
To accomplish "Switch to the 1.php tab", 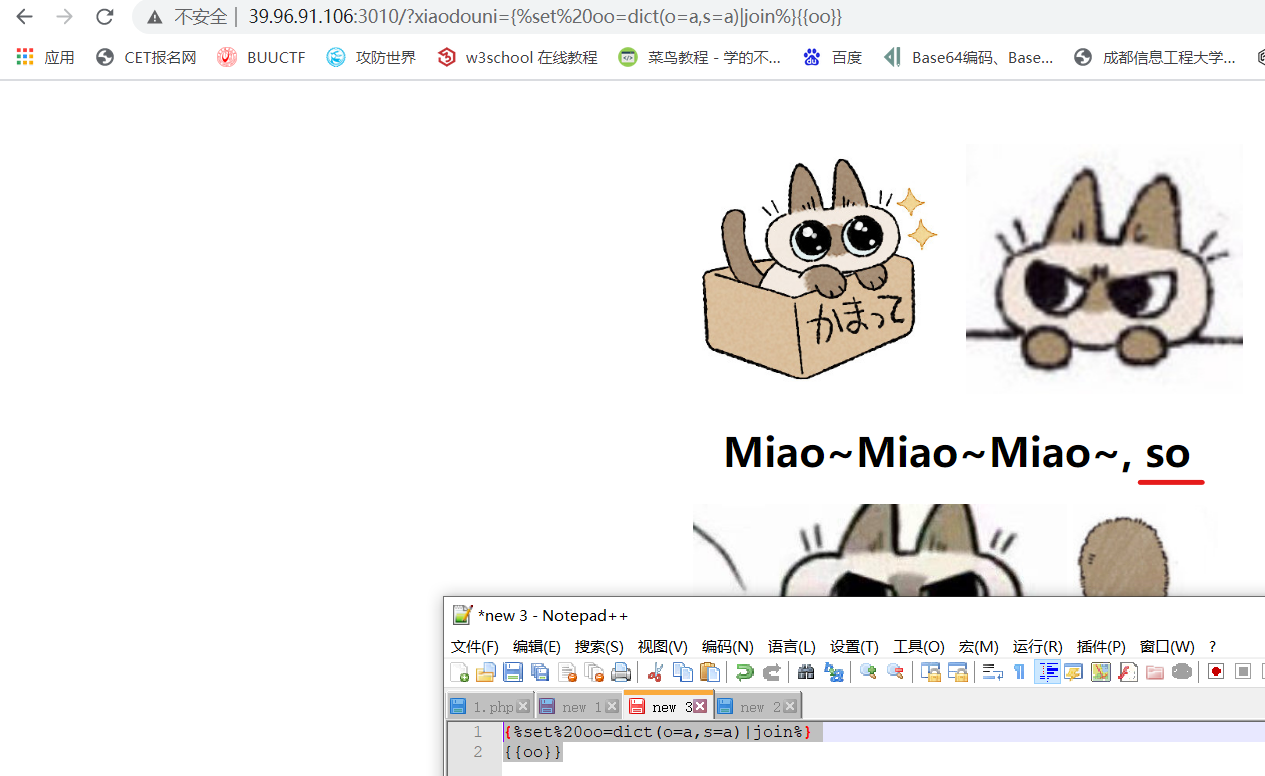I will pyautogui.click(x=490, y=707).
